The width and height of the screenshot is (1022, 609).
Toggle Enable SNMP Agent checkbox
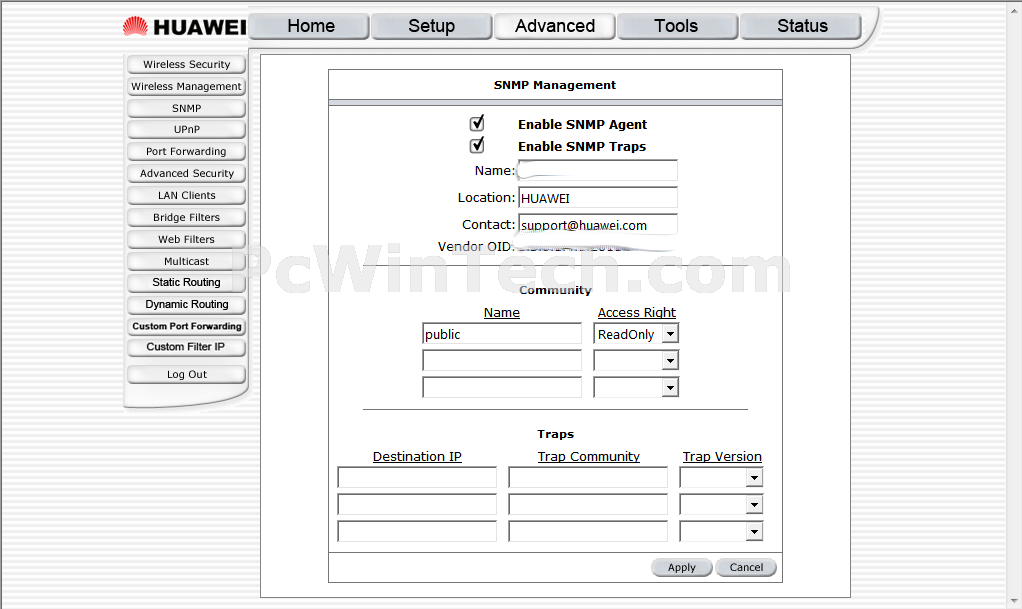tap(477, 123)
